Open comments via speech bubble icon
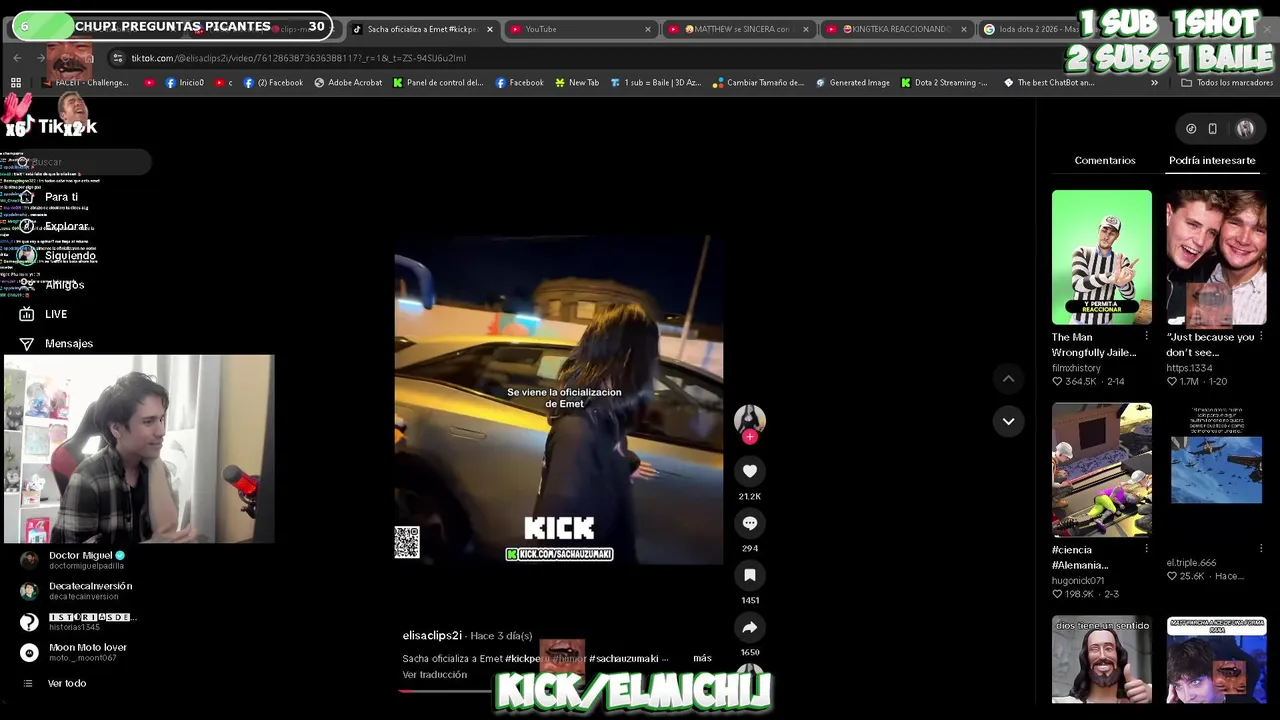The height and width of the screenshot is (720, 1280). coord(750,523)
